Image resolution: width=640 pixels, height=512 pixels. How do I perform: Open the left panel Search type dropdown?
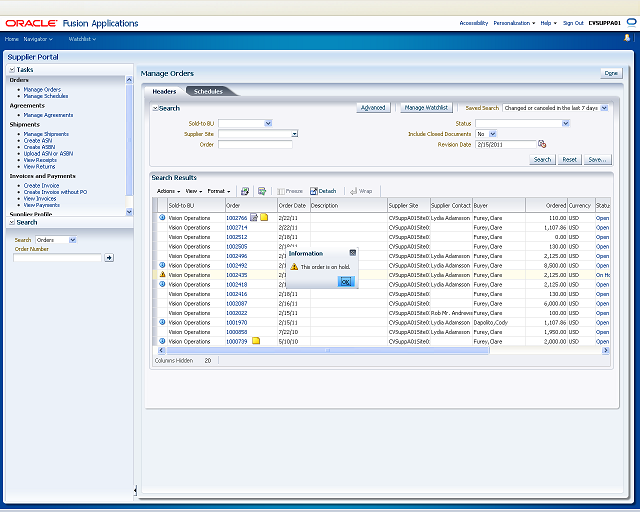(x=73, y=240)
